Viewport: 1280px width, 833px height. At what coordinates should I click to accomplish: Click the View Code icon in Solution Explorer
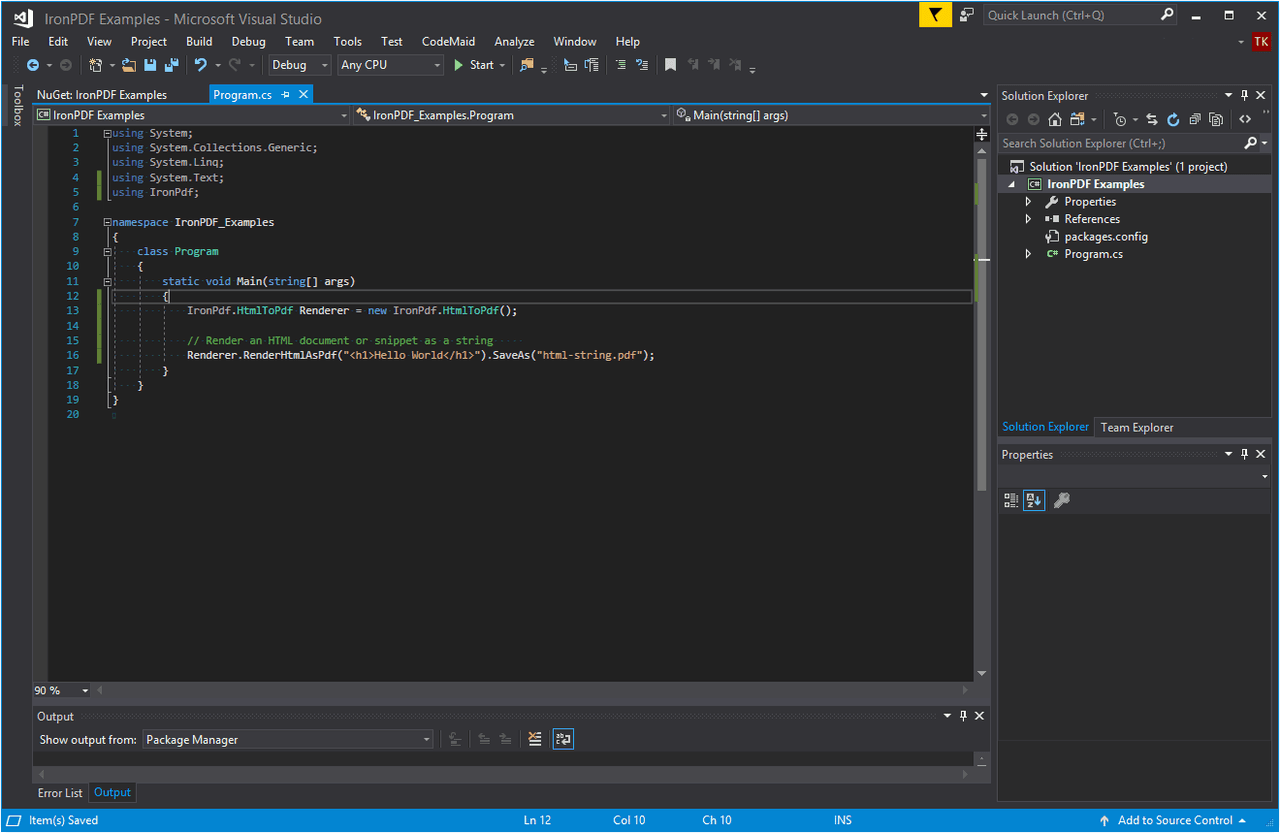tap(1245, 119)
